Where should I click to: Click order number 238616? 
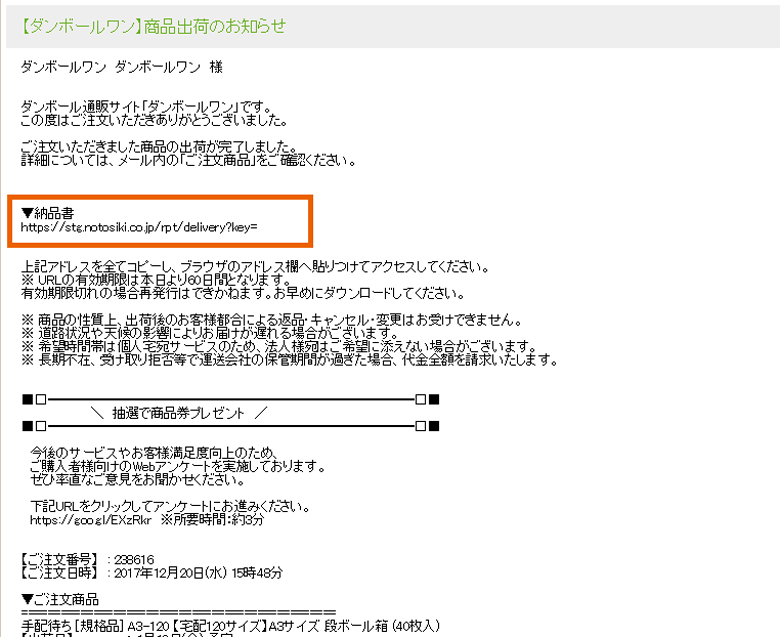coord(134,559)
